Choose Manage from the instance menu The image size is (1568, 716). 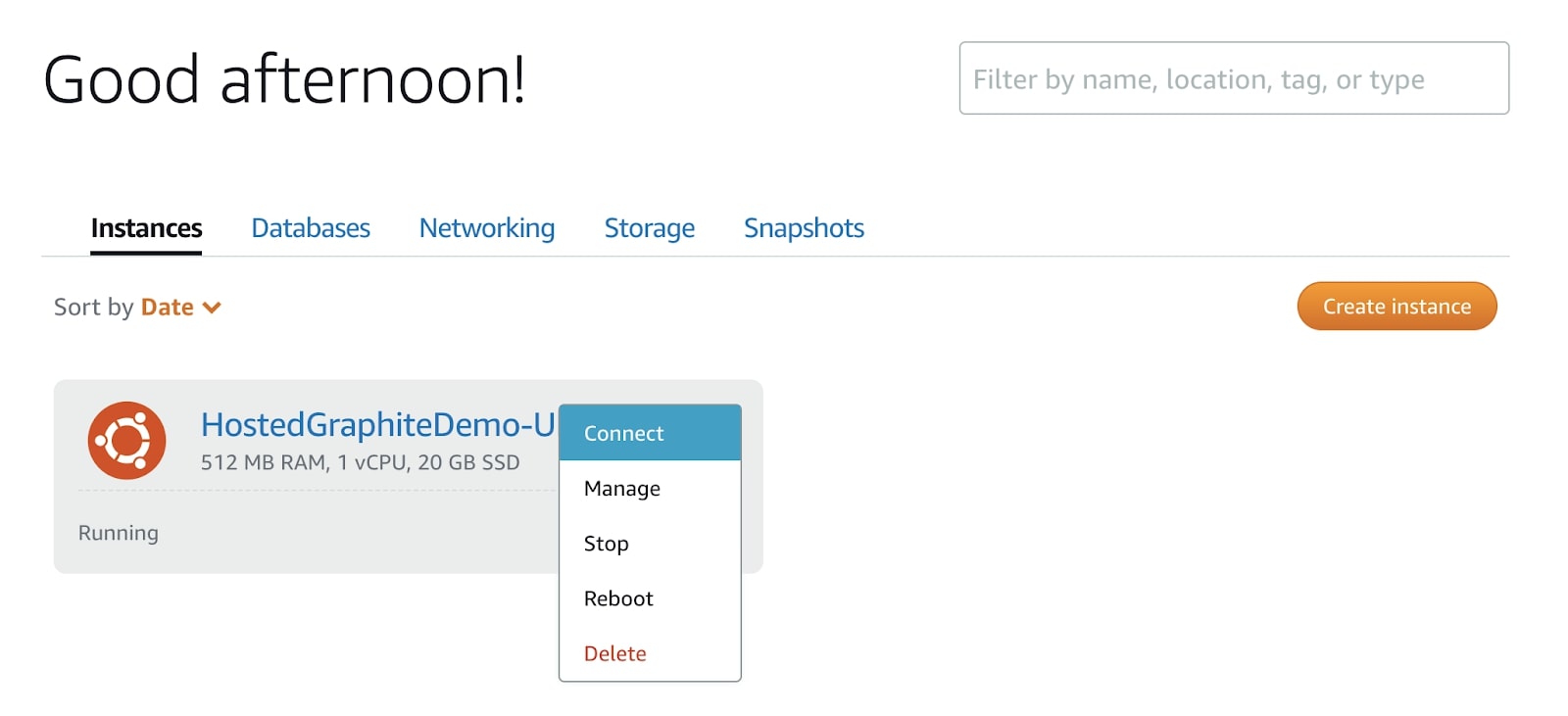(x=650, y=488)
